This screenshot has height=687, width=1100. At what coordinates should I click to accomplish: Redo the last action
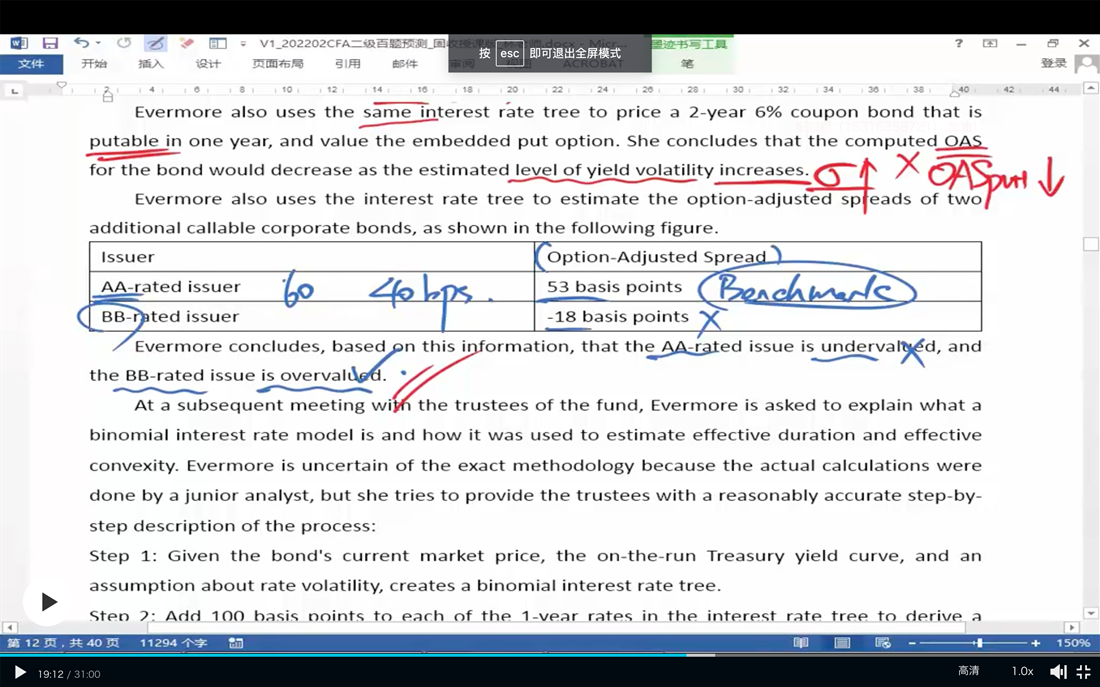tap(124, 44)
